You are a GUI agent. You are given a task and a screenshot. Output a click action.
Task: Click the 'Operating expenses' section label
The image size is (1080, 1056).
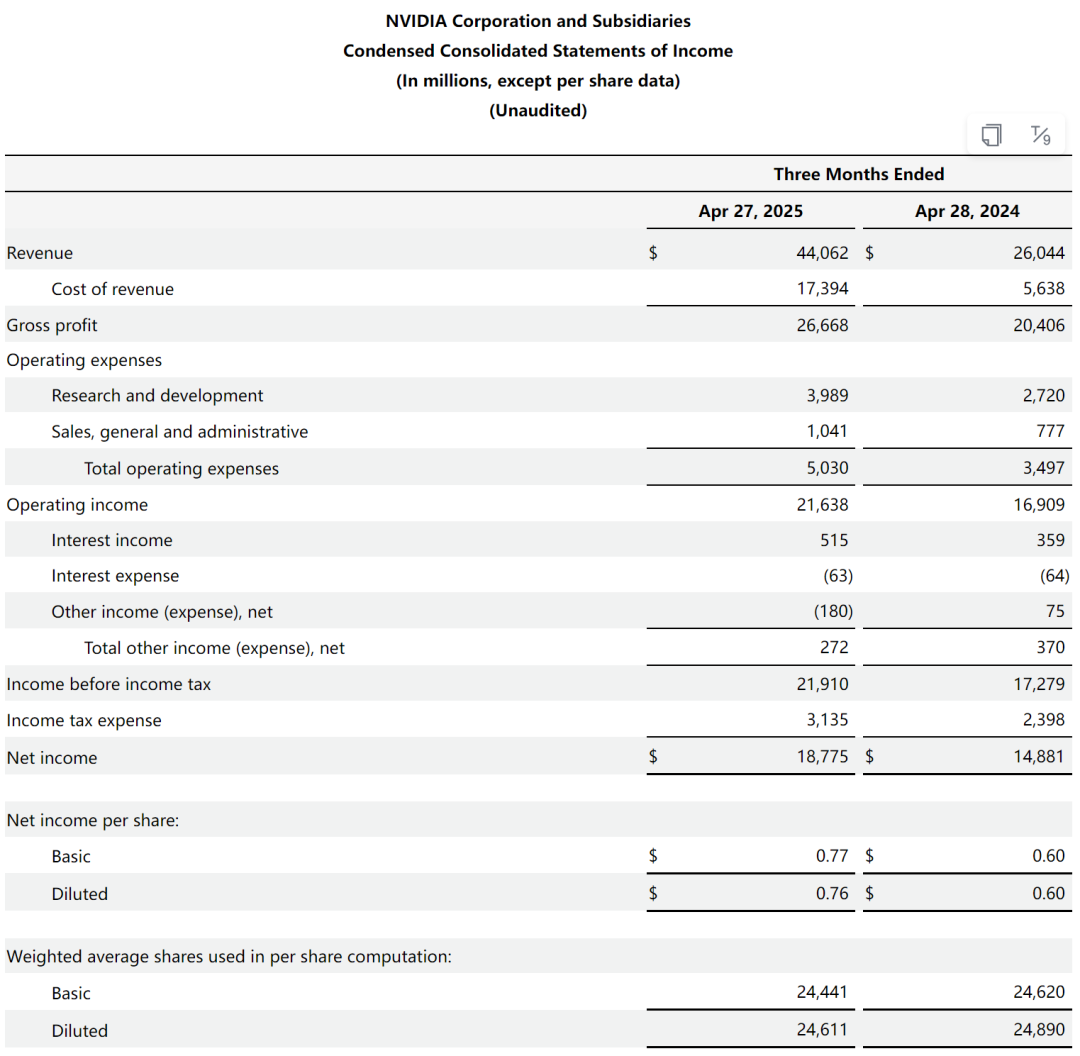tap(84, 360)
